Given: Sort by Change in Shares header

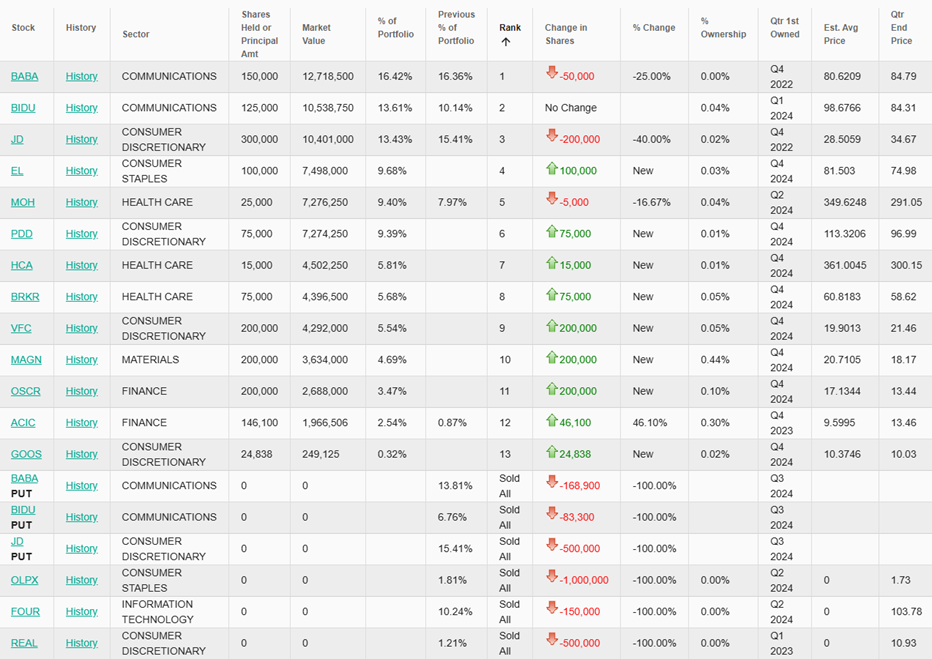Looking at the screenshot, I should 566,34.
